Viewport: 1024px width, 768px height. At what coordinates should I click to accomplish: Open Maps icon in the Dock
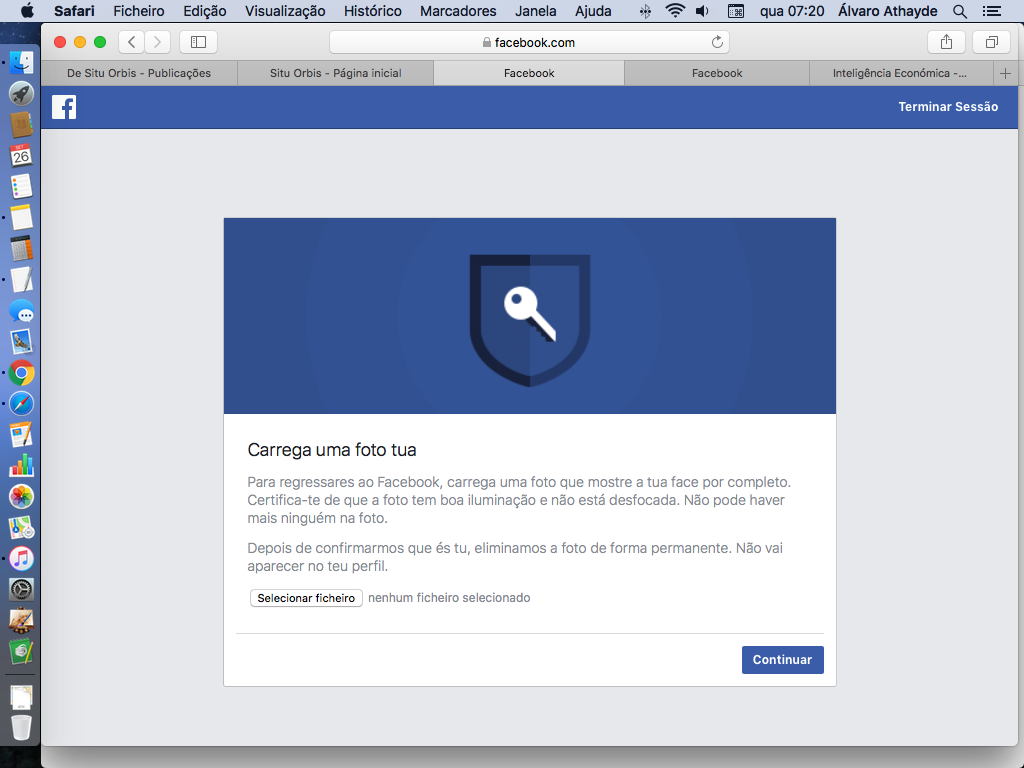pos(22,528)
